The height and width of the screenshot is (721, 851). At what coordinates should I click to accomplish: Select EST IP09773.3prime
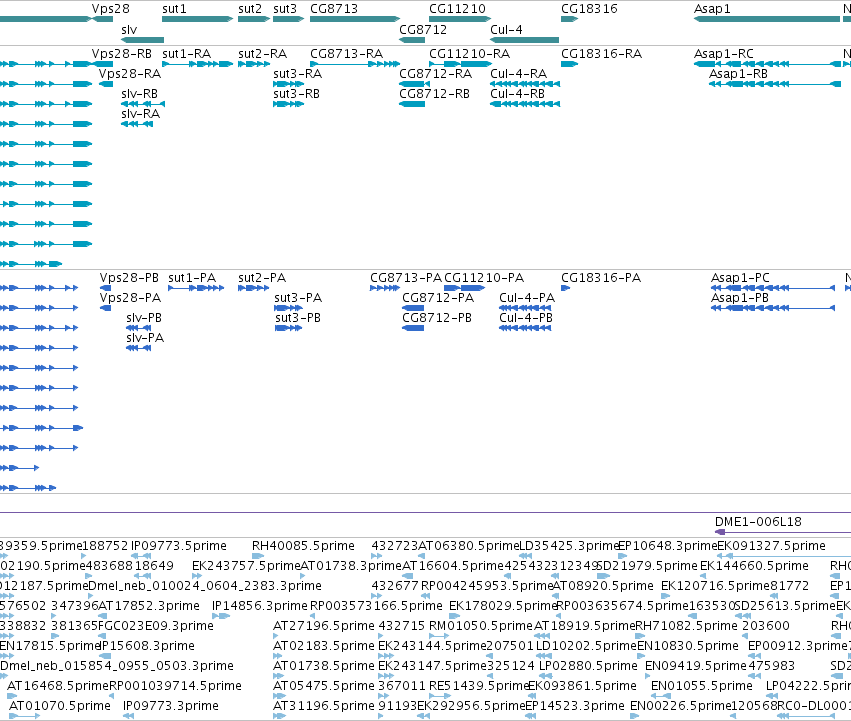pos(171,706)
